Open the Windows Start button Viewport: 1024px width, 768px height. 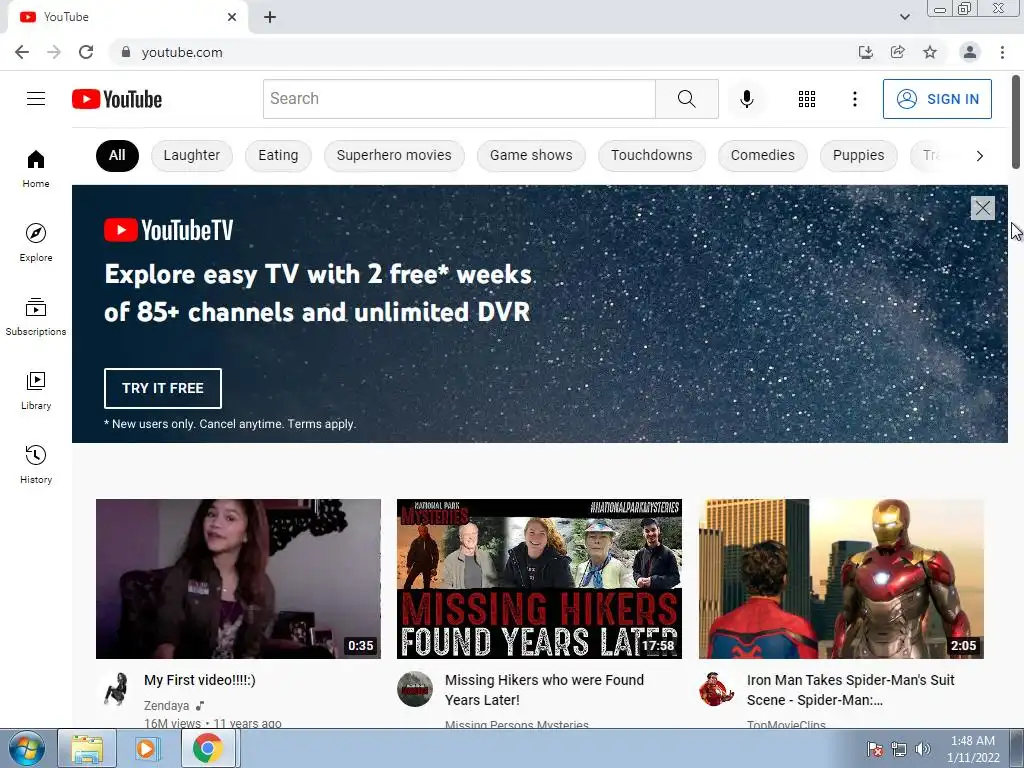click(27, 748)
